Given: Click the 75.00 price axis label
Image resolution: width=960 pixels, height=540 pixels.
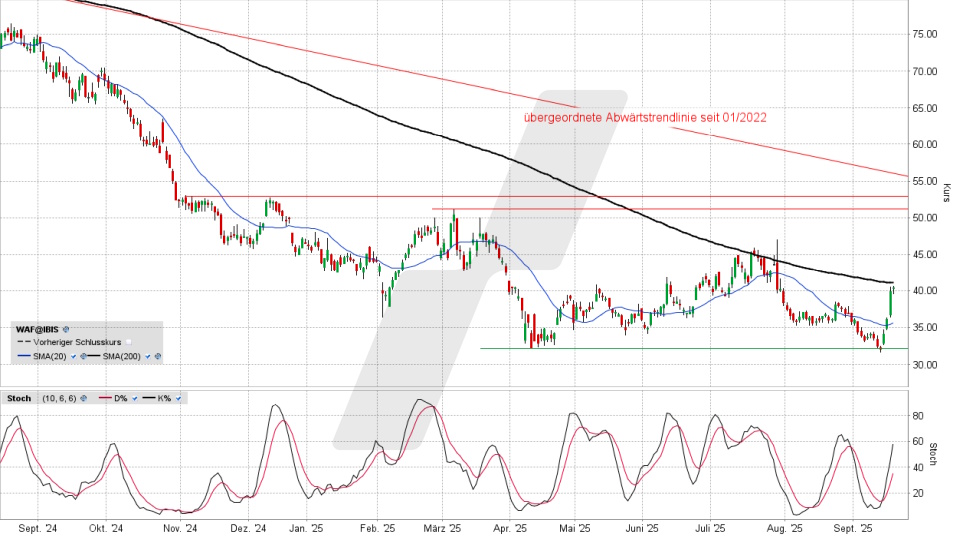Looking at the screenshot, I should (x=924, y=35).
